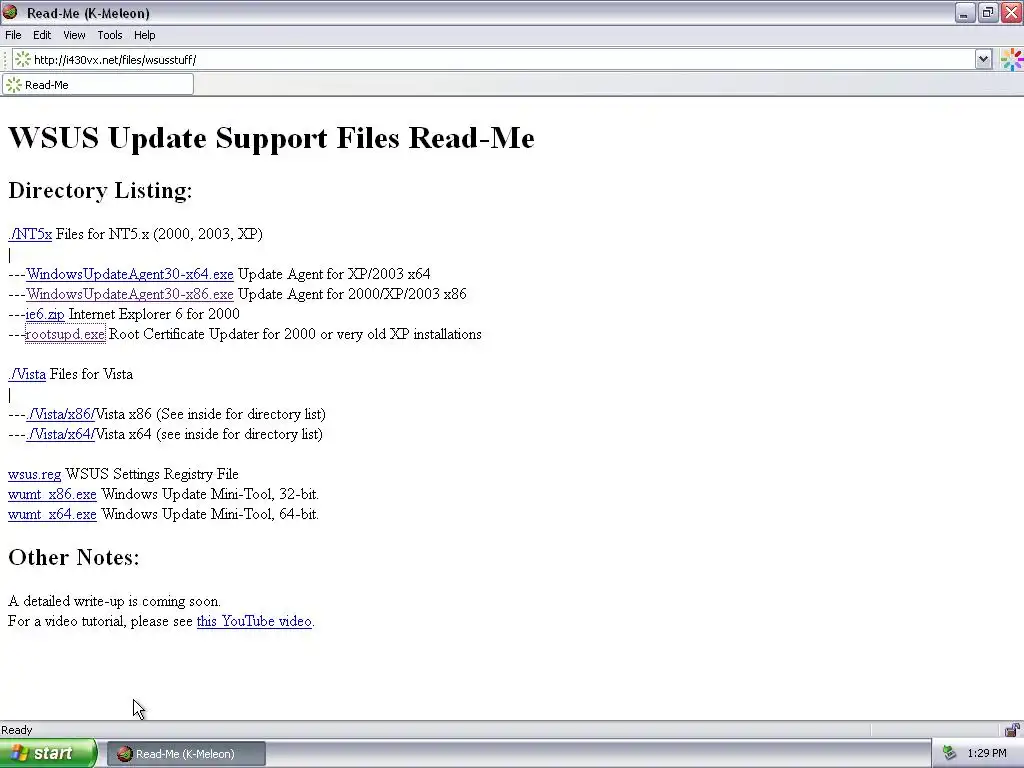Open the ./Vista/x64/ folder link
The image size is (1024, 768).
click(61, 434)
